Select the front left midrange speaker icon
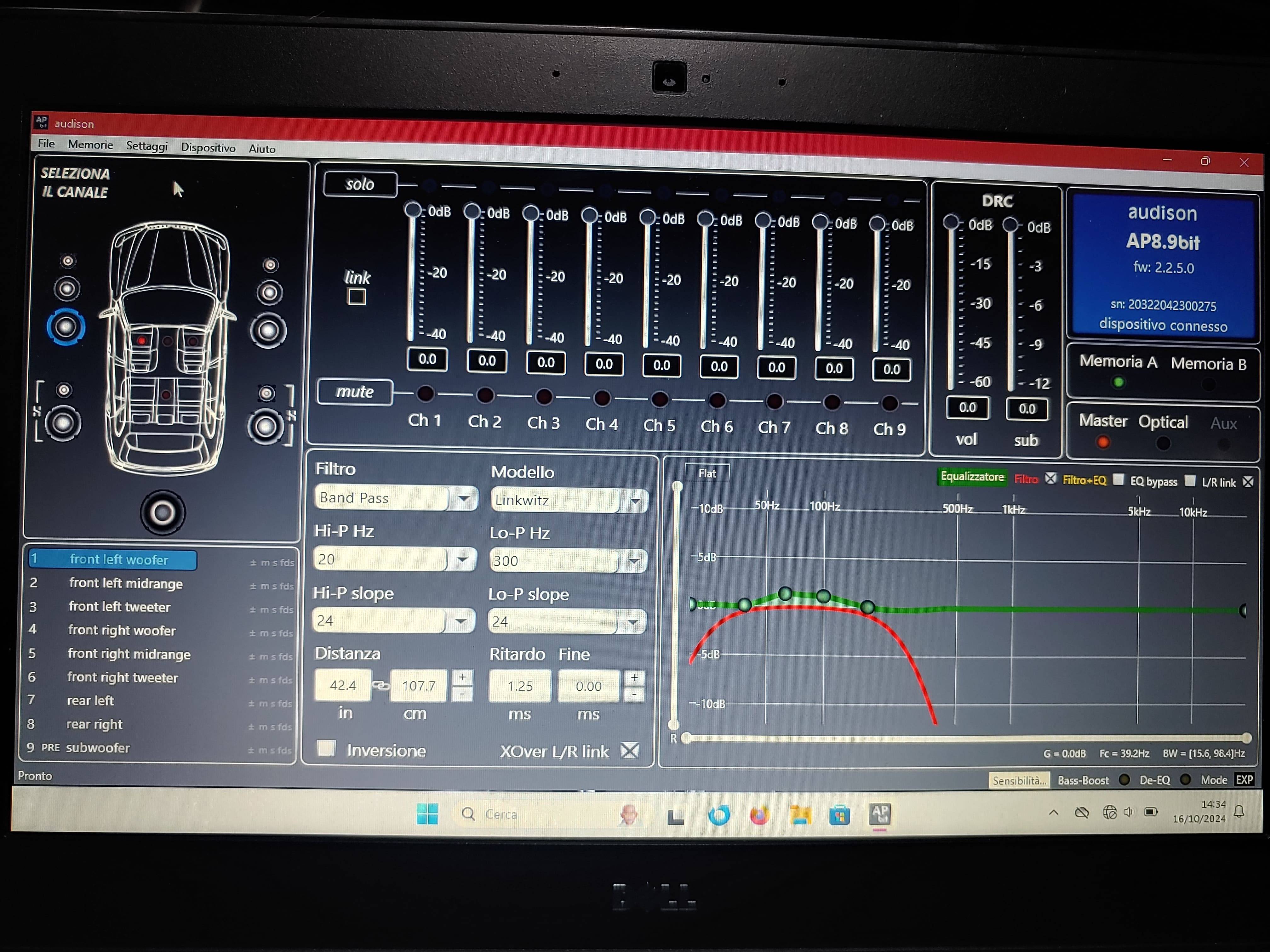The width and height of the screenshot is (1270, 952). pyautogui.click(x=66, y=289)
